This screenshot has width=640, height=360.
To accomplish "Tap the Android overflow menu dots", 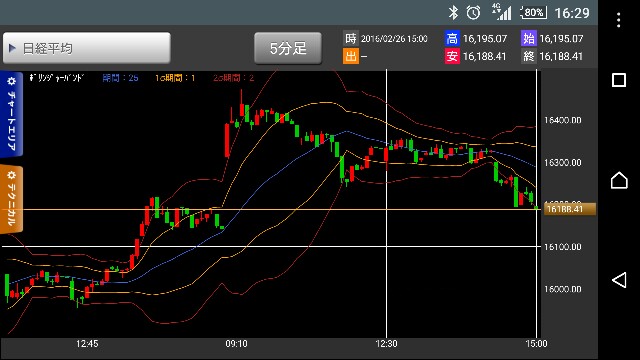I will click(619, 20).
